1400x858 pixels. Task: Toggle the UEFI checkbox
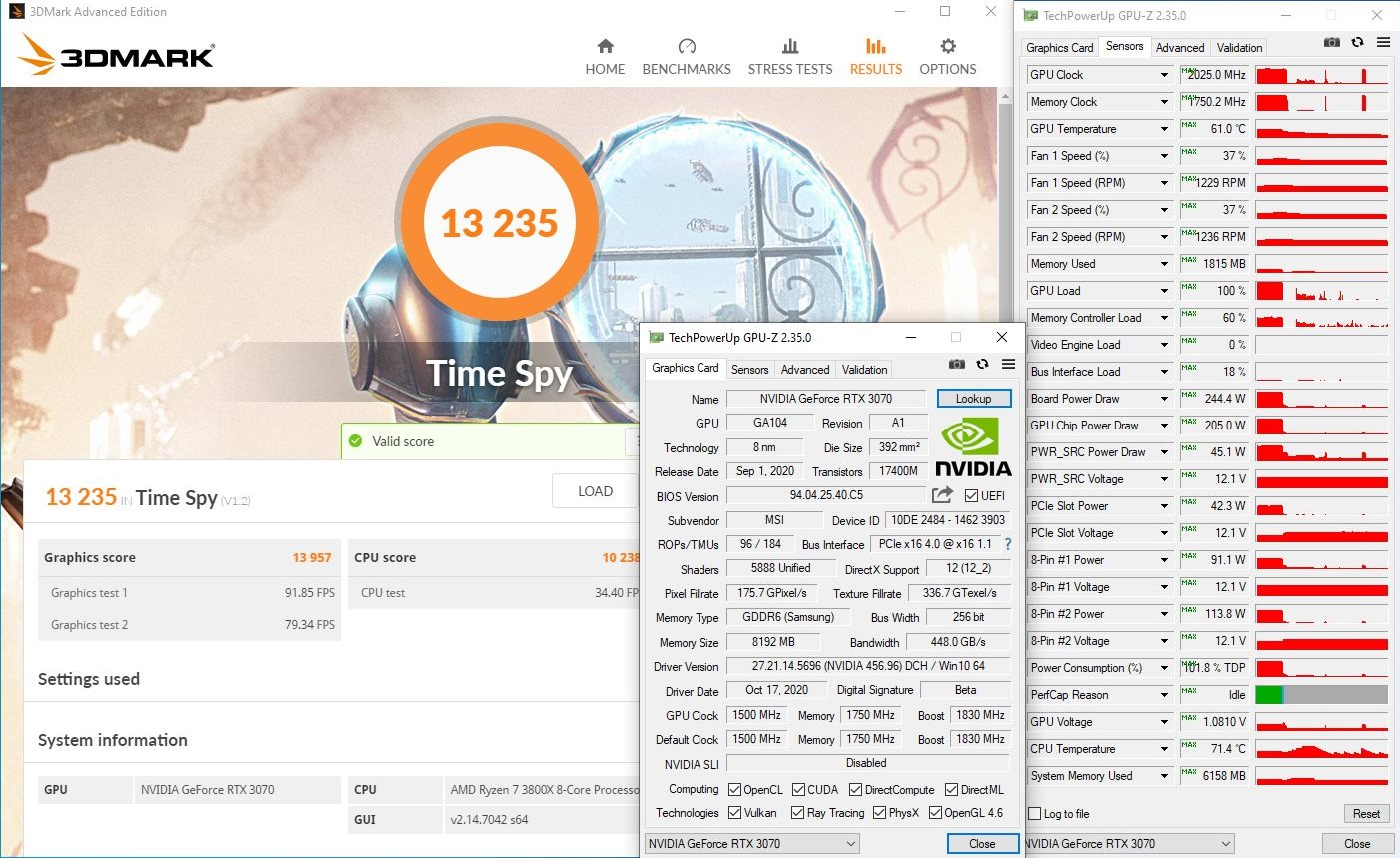971,495
